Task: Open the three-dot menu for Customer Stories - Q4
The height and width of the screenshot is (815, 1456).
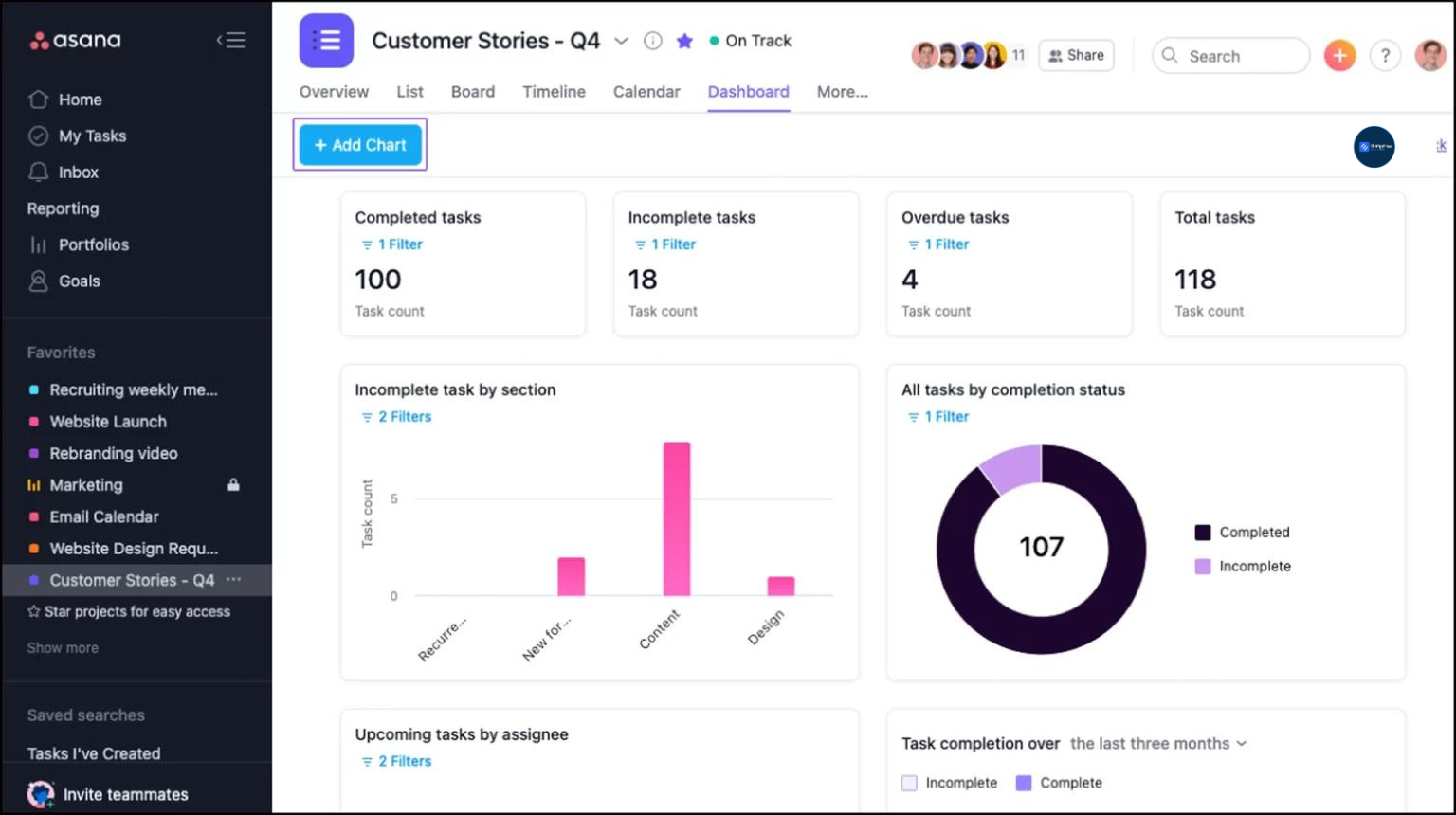Action: coord(234,579)
